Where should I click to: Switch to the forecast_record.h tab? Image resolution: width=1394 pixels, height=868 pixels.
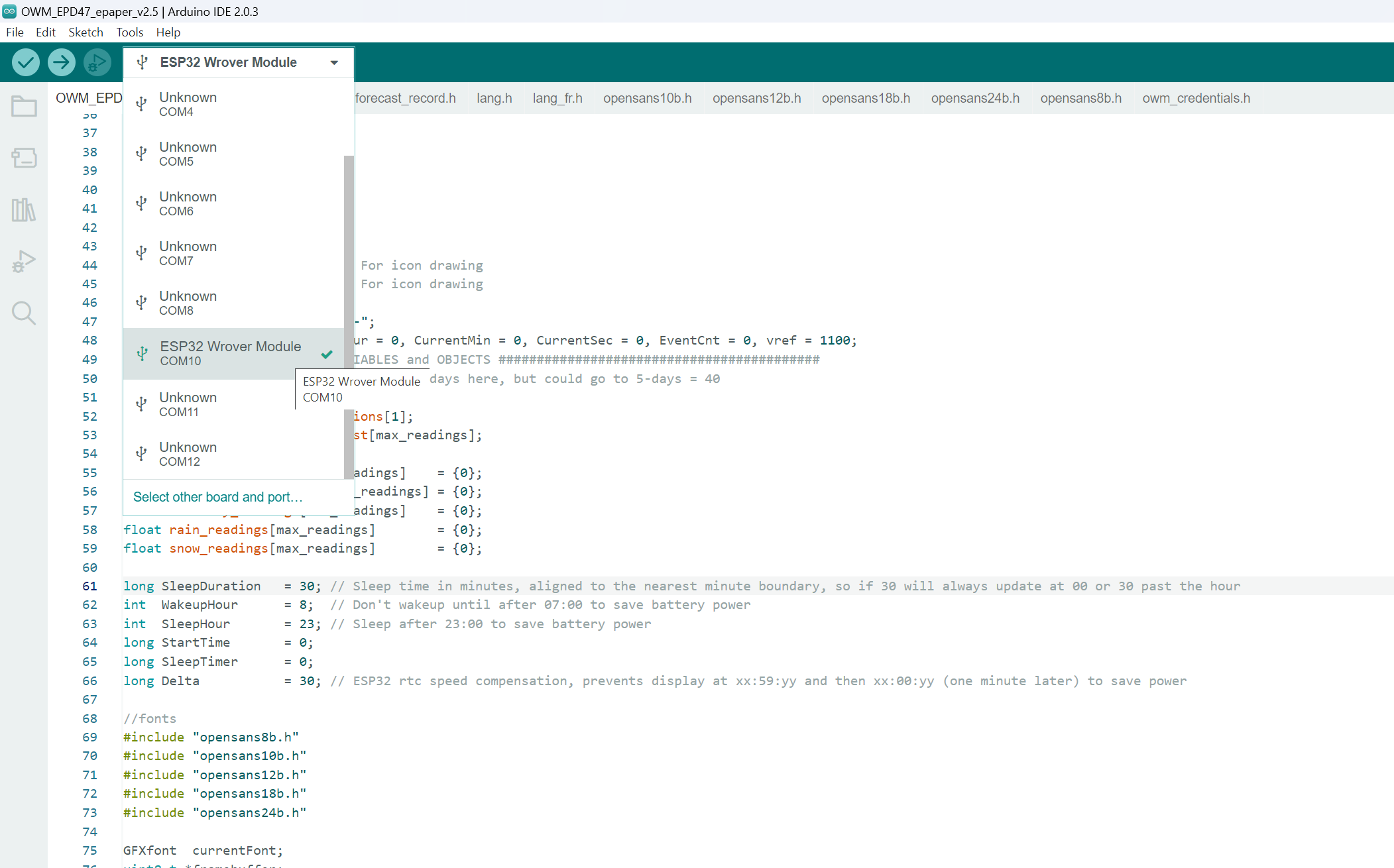point(405,98)
